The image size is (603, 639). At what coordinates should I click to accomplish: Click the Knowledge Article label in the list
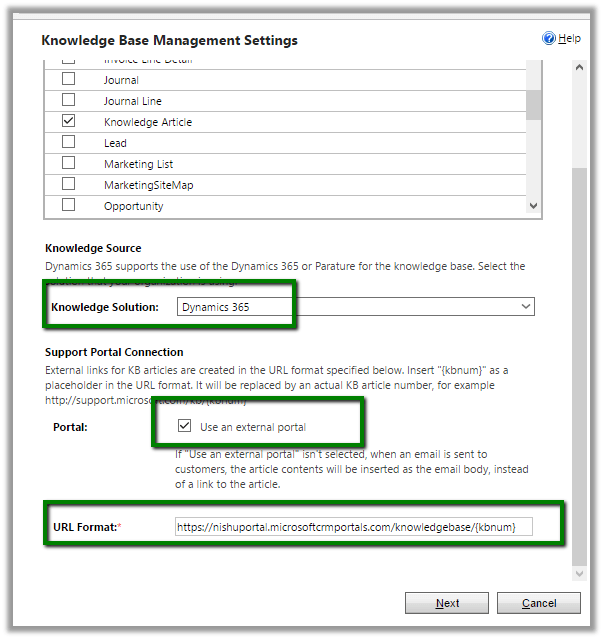click(x=148, y=122)
